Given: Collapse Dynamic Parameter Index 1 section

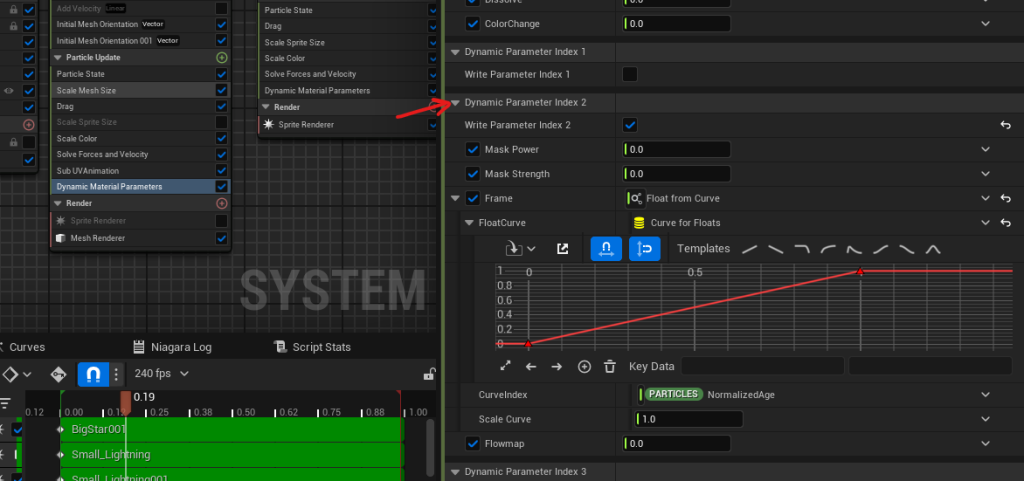Looking at the screenshot, I should pos(455,52).
